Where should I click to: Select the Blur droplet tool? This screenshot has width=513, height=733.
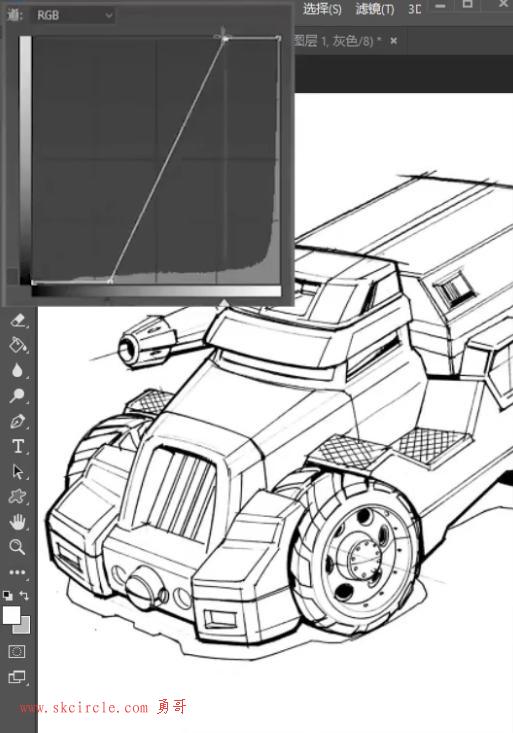pos(17,371)
